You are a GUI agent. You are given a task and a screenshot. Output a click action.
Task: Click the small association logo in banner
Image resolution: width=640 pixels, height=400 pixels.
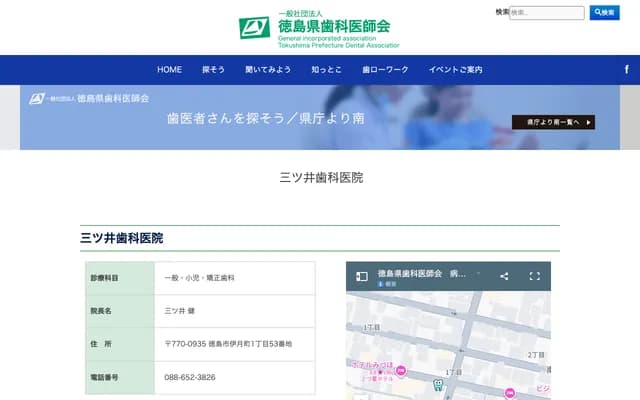tap(90, 99)
